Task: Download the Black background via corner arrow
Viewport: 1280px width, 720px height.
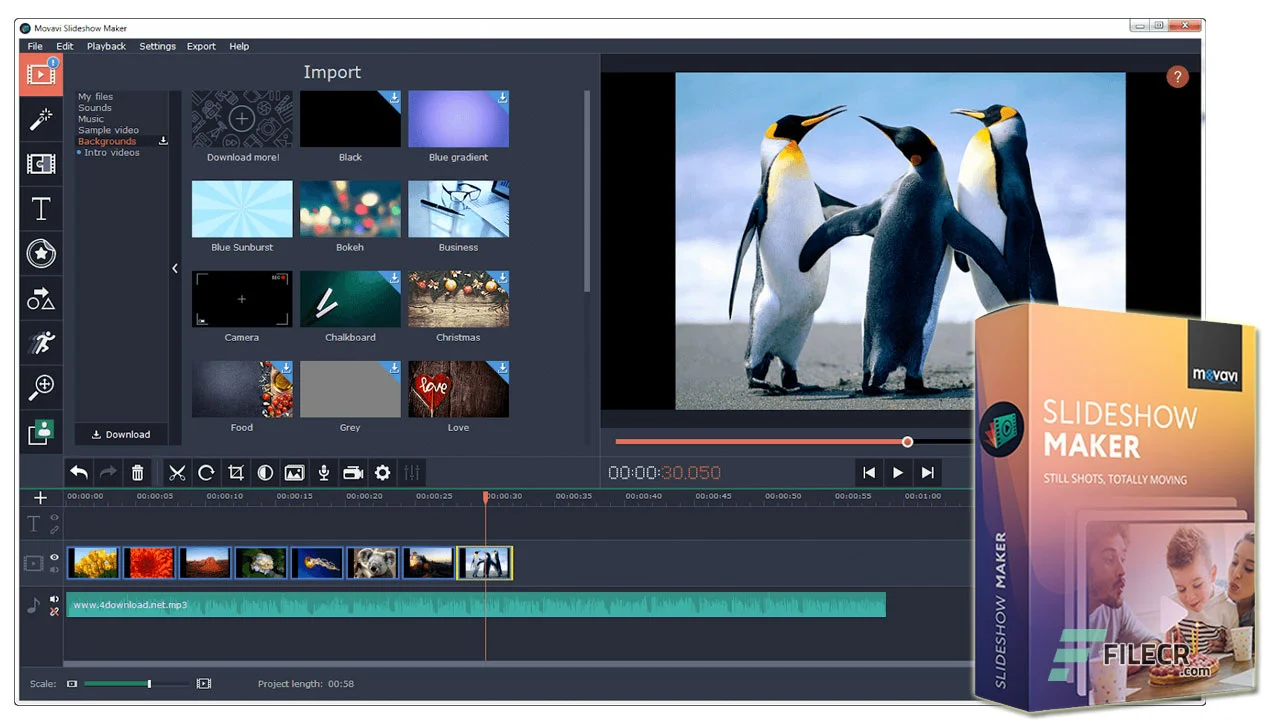Action: coord(395,97)
